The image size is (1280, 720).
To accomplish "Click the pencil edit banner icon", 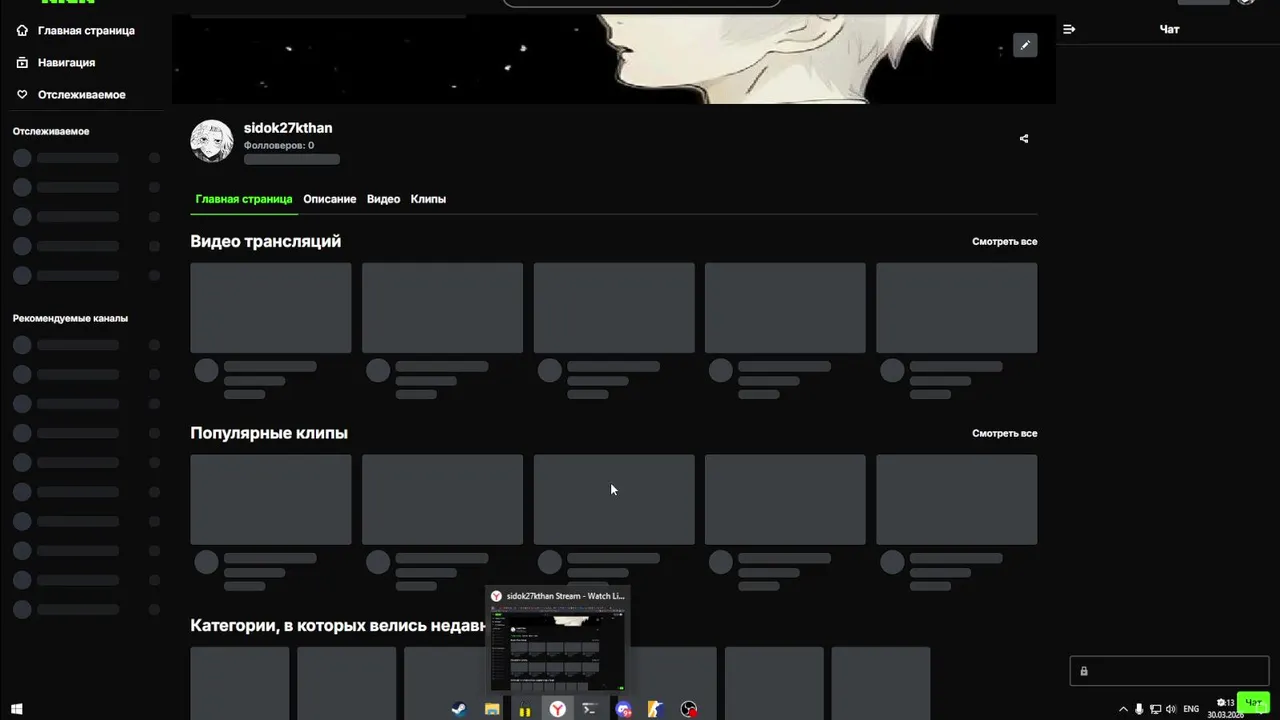I will pos(1025,45).
